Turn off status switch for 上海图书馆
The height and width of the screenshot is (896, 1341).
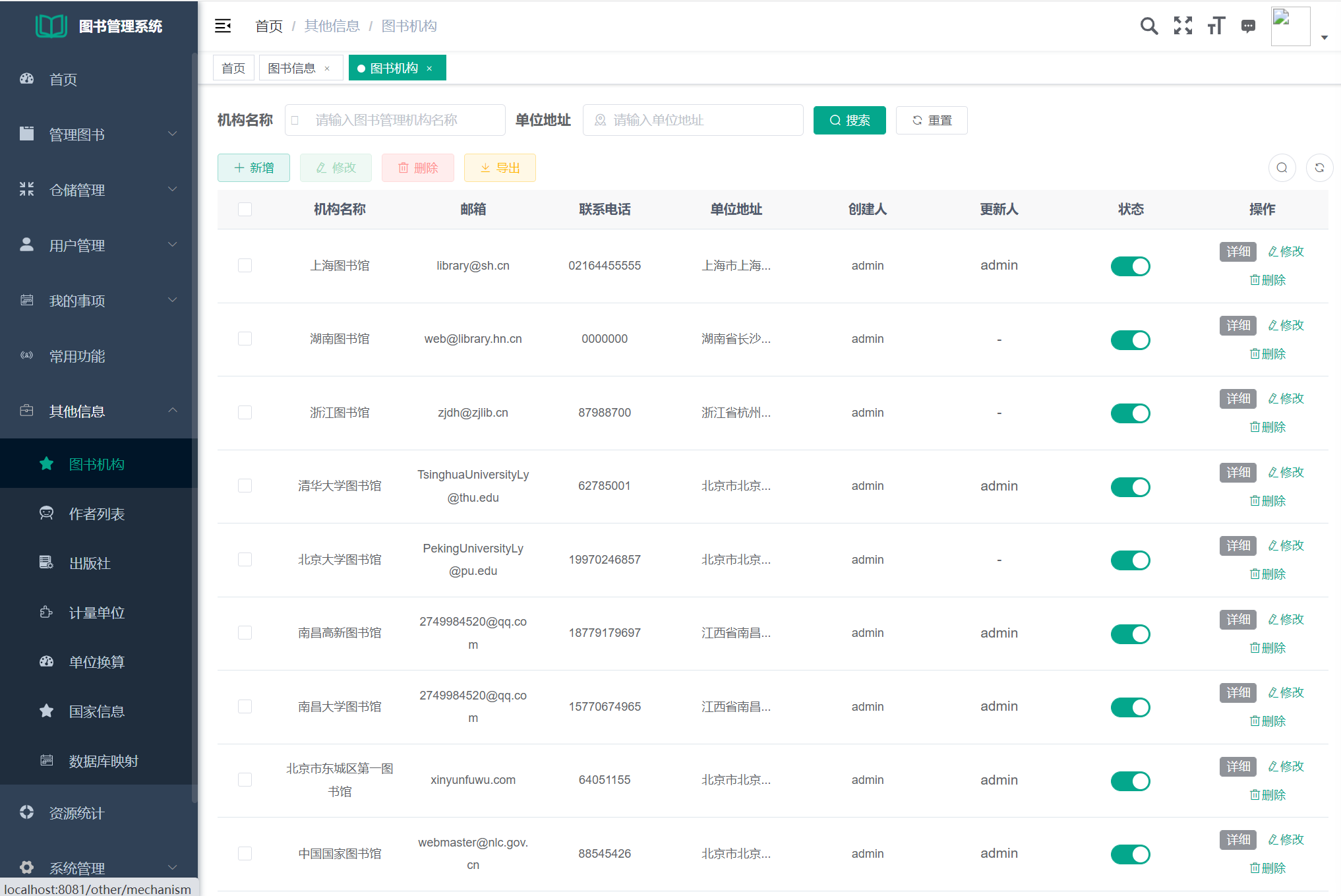(x=1130, y=266)
